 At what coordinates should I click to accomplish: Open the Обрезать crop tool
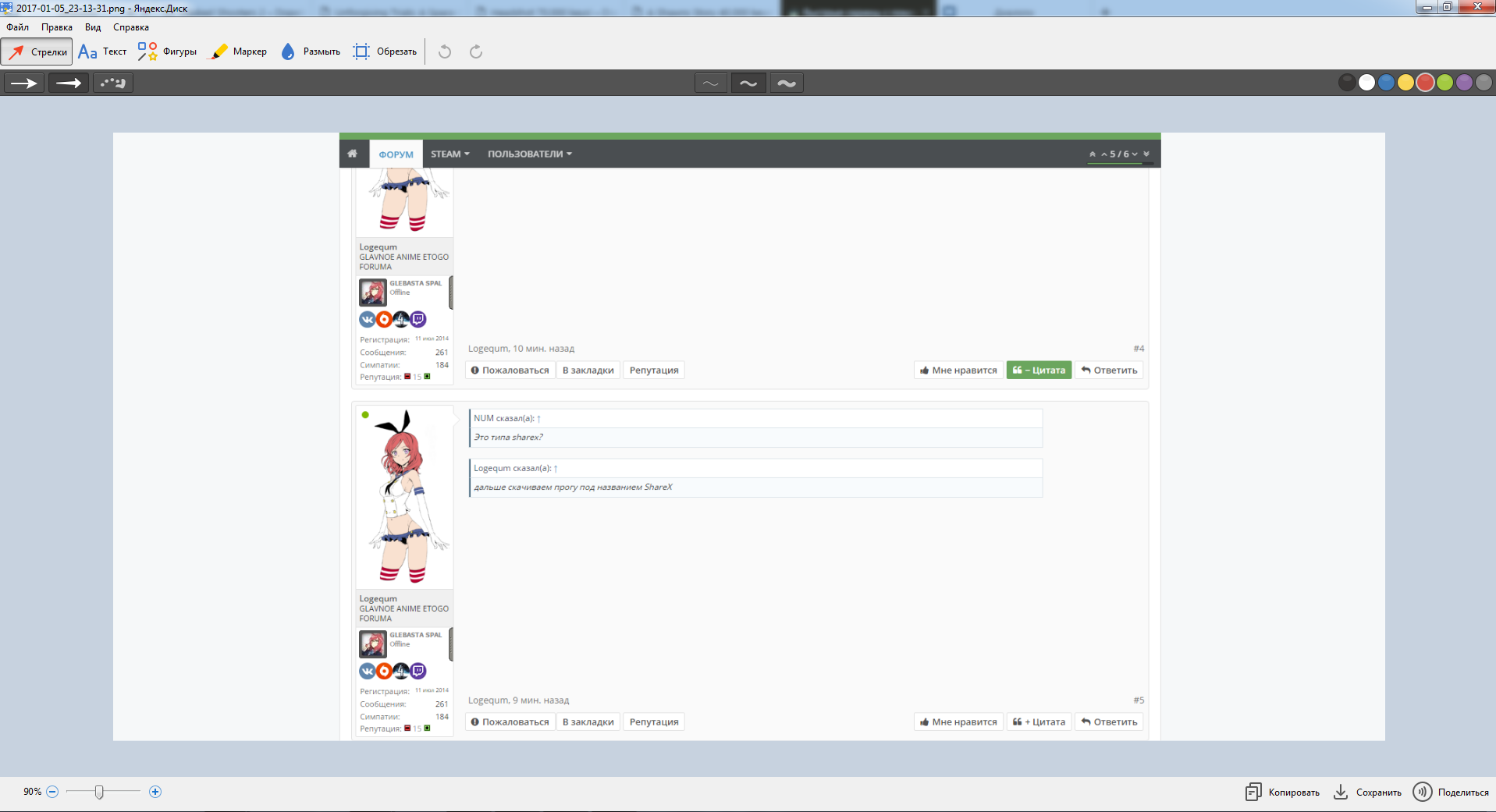(385, 51)
